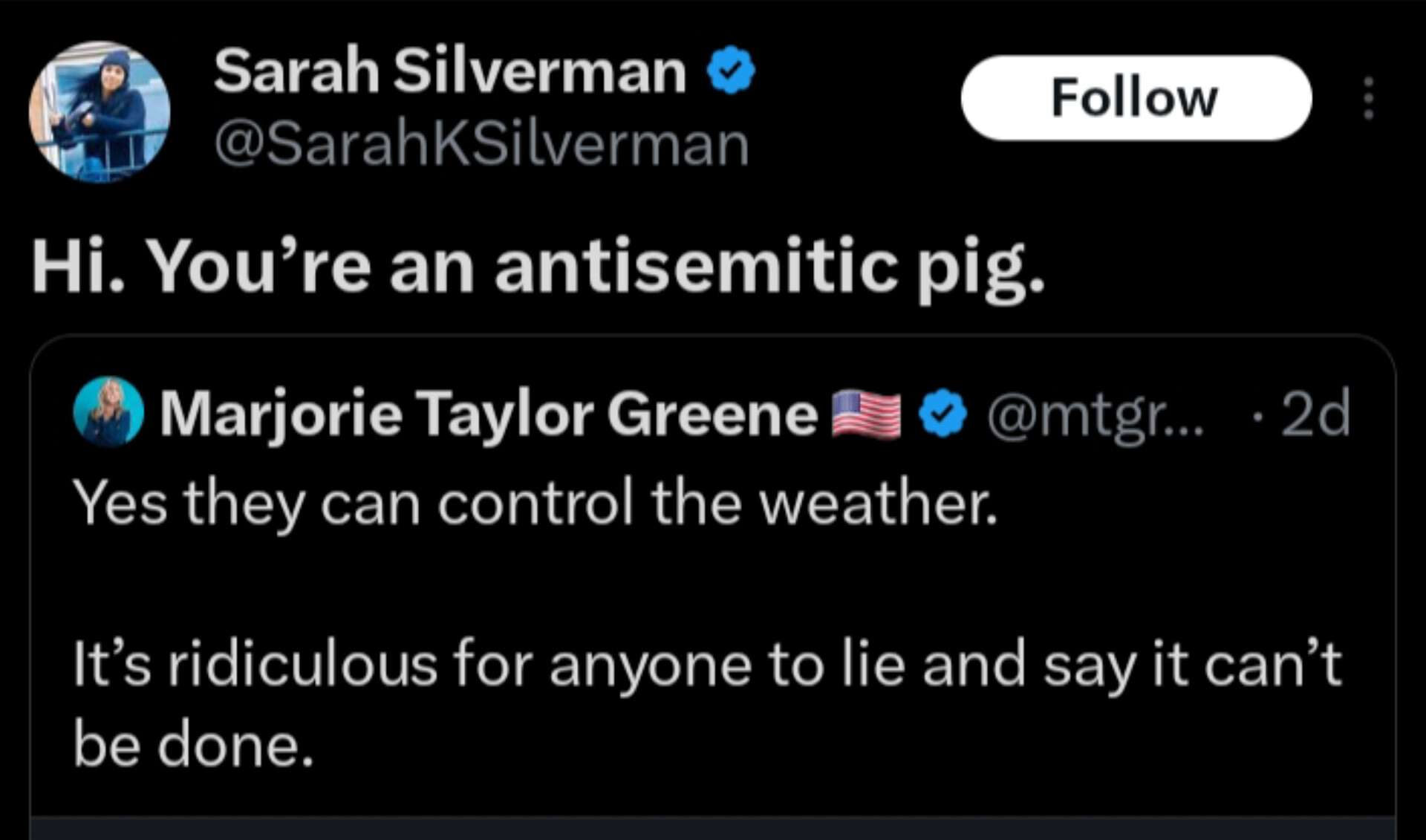Open Marjorie Taylor Greene's small avatar
Screen dimensions: 1426x840
click(108, 411)
